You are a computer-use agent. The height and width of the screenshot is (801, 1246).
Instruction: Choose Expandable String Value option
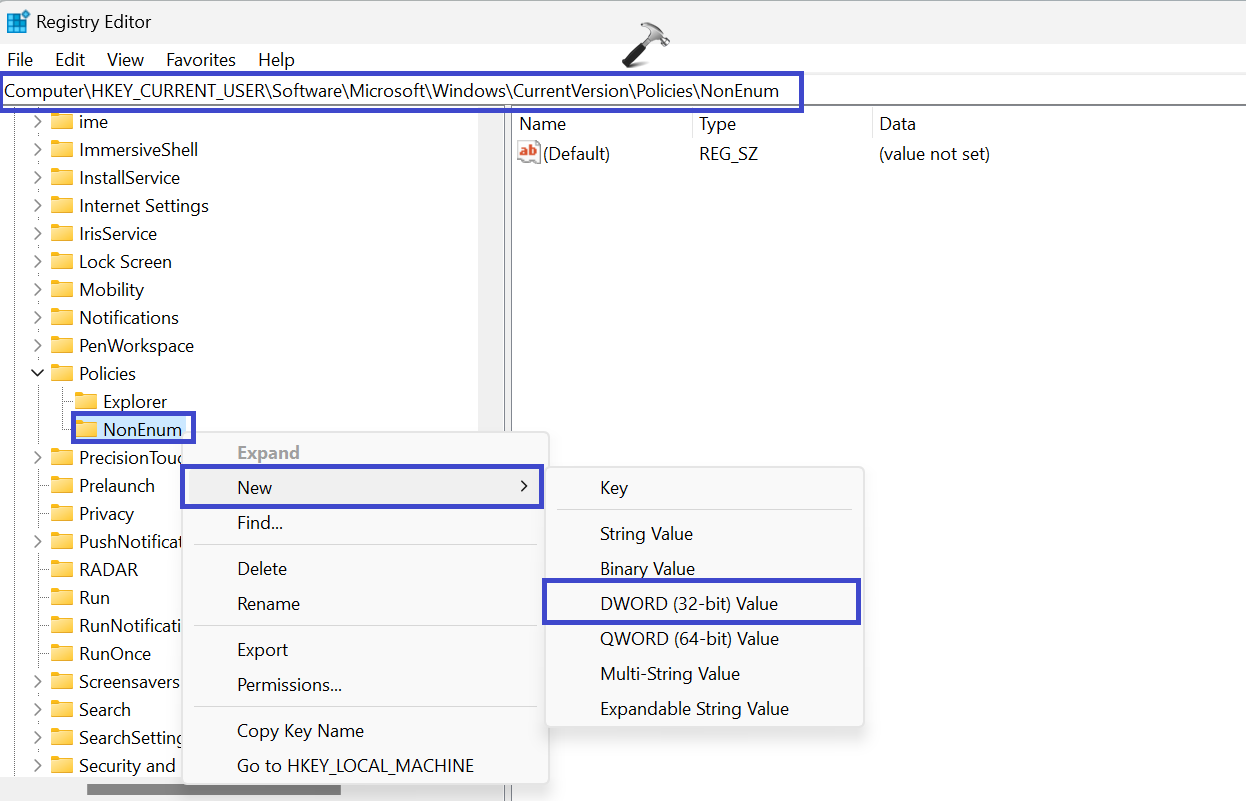point(704,709)
